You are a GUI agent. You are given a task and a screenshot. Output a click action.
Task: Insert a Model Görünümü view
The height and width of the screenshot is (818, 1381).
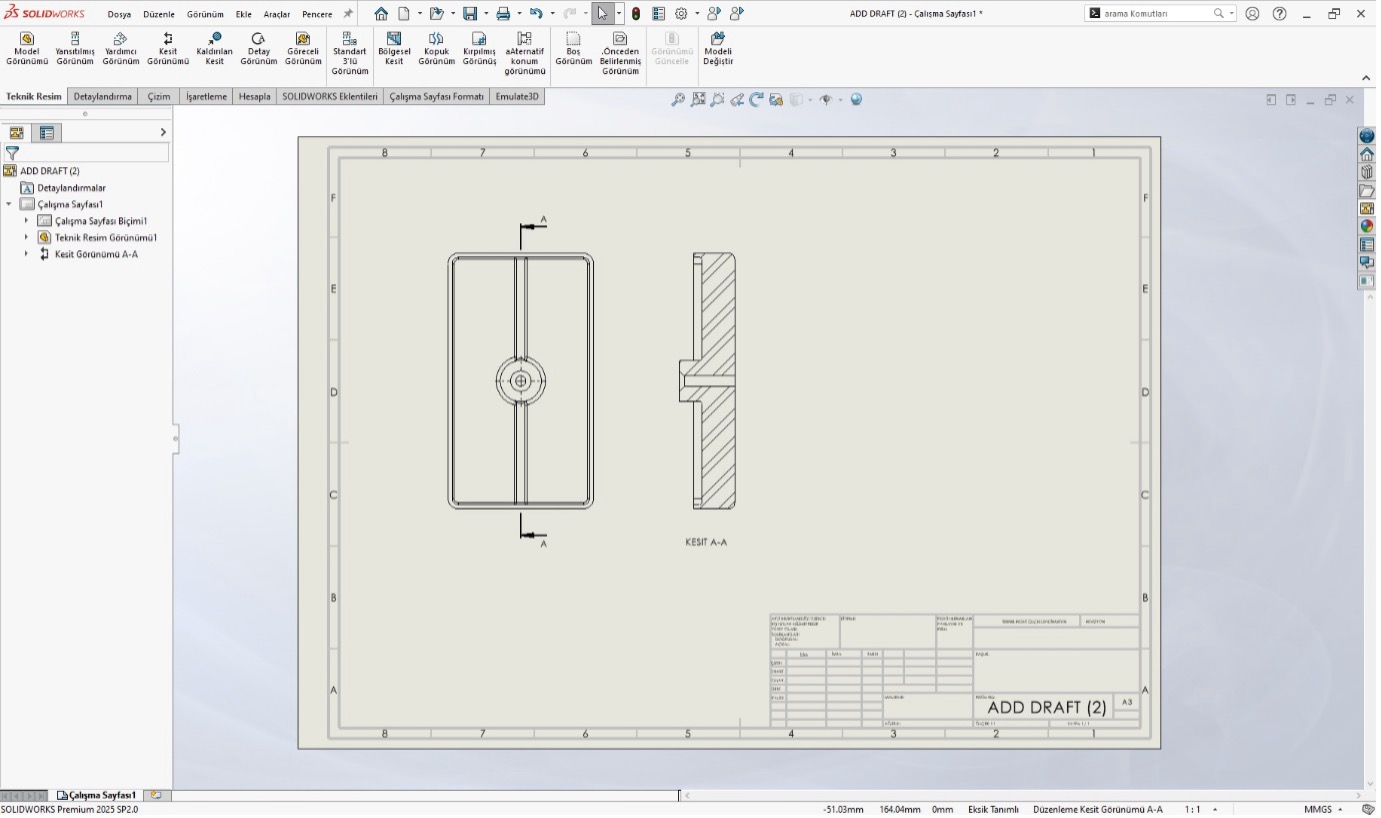tap(27, 48)
